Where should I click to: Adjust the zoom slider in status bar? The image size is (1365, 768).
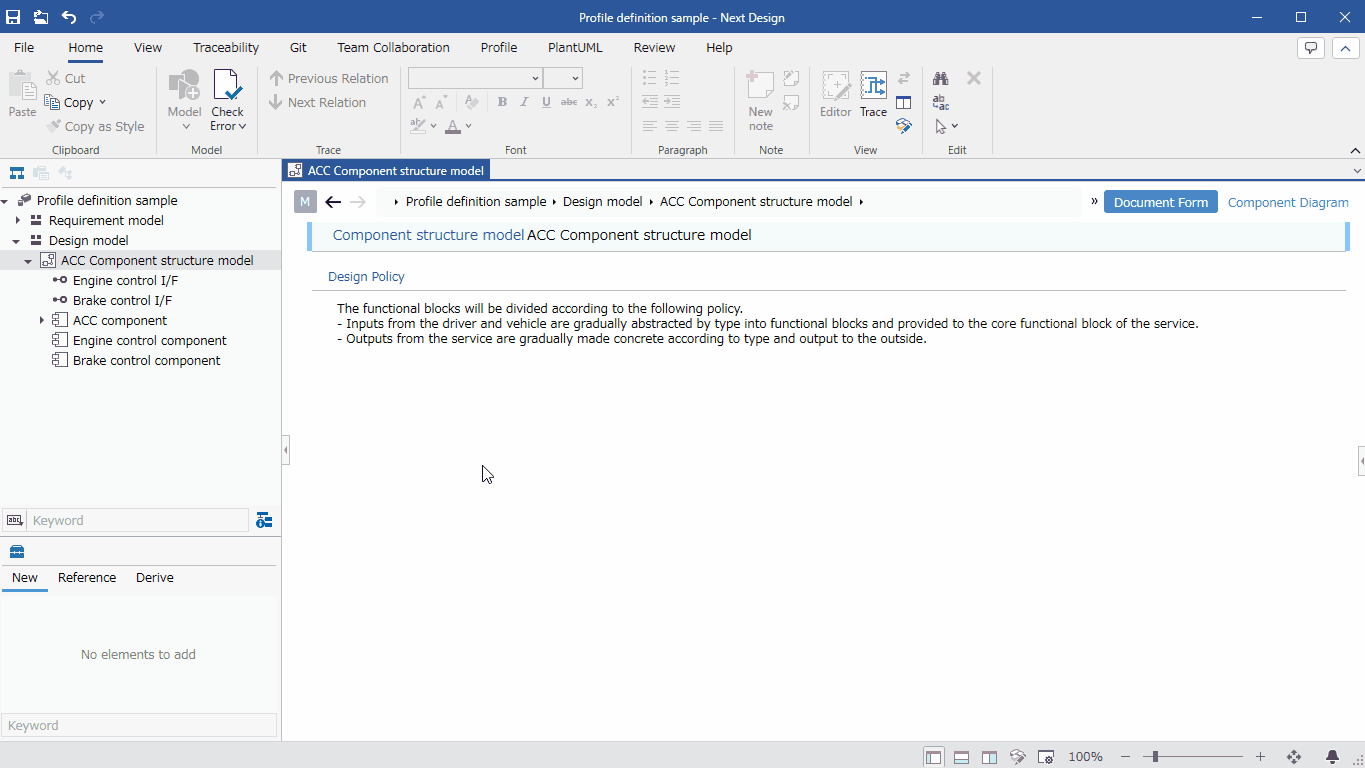(1156, 757)
